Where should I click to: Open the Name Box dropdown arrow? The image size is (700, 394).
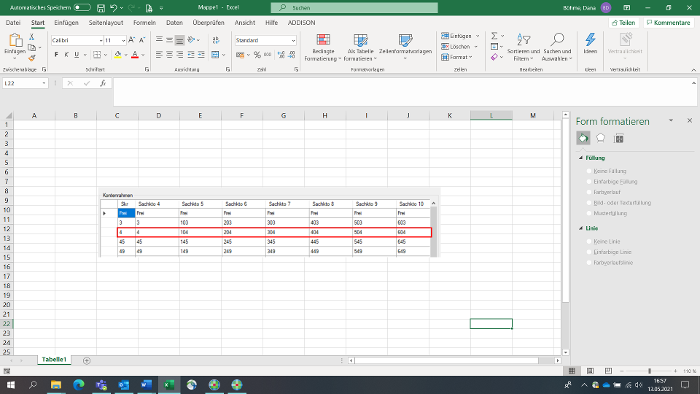point(44,83)
